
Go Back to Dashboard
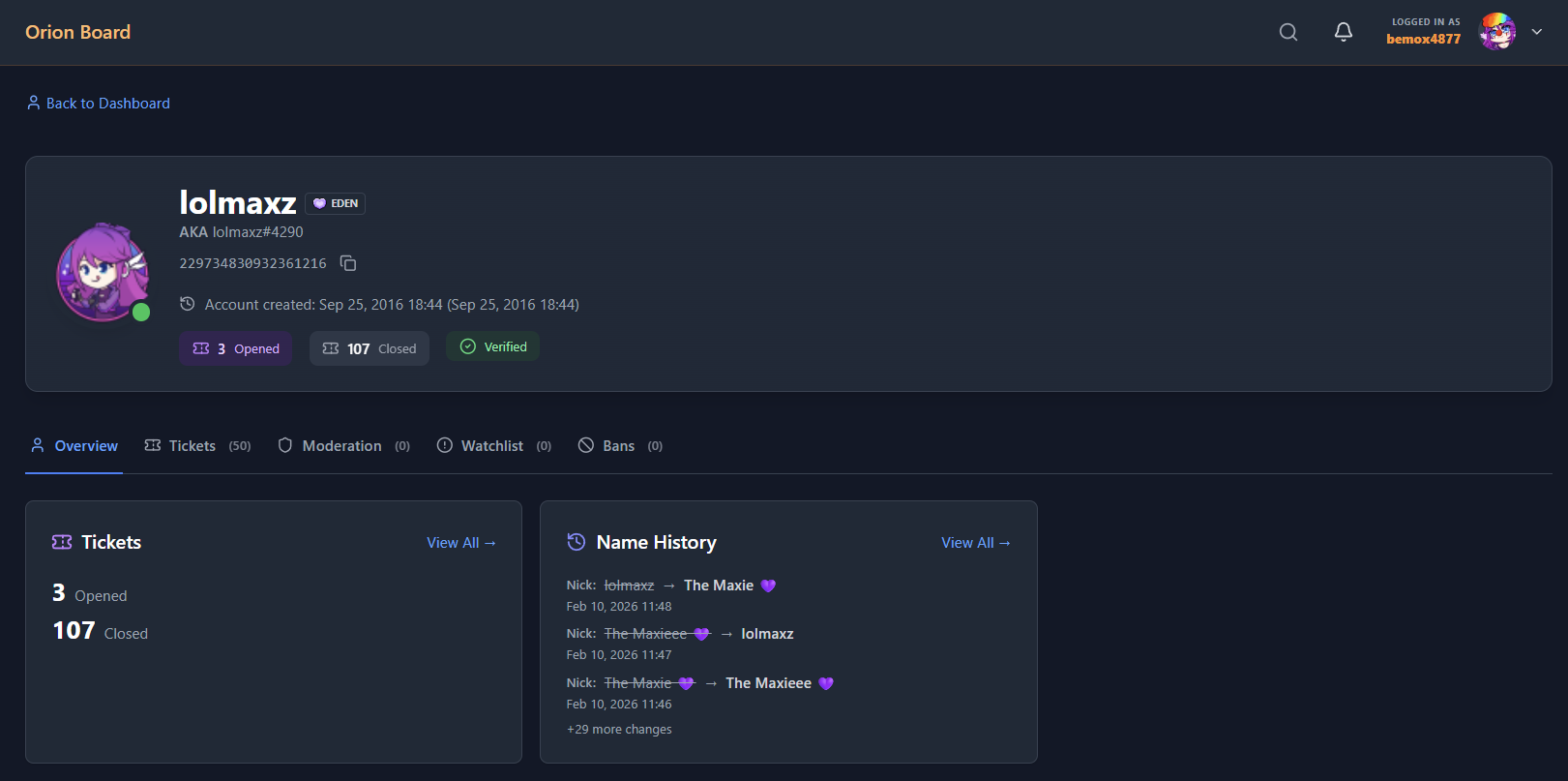point(98,104)
